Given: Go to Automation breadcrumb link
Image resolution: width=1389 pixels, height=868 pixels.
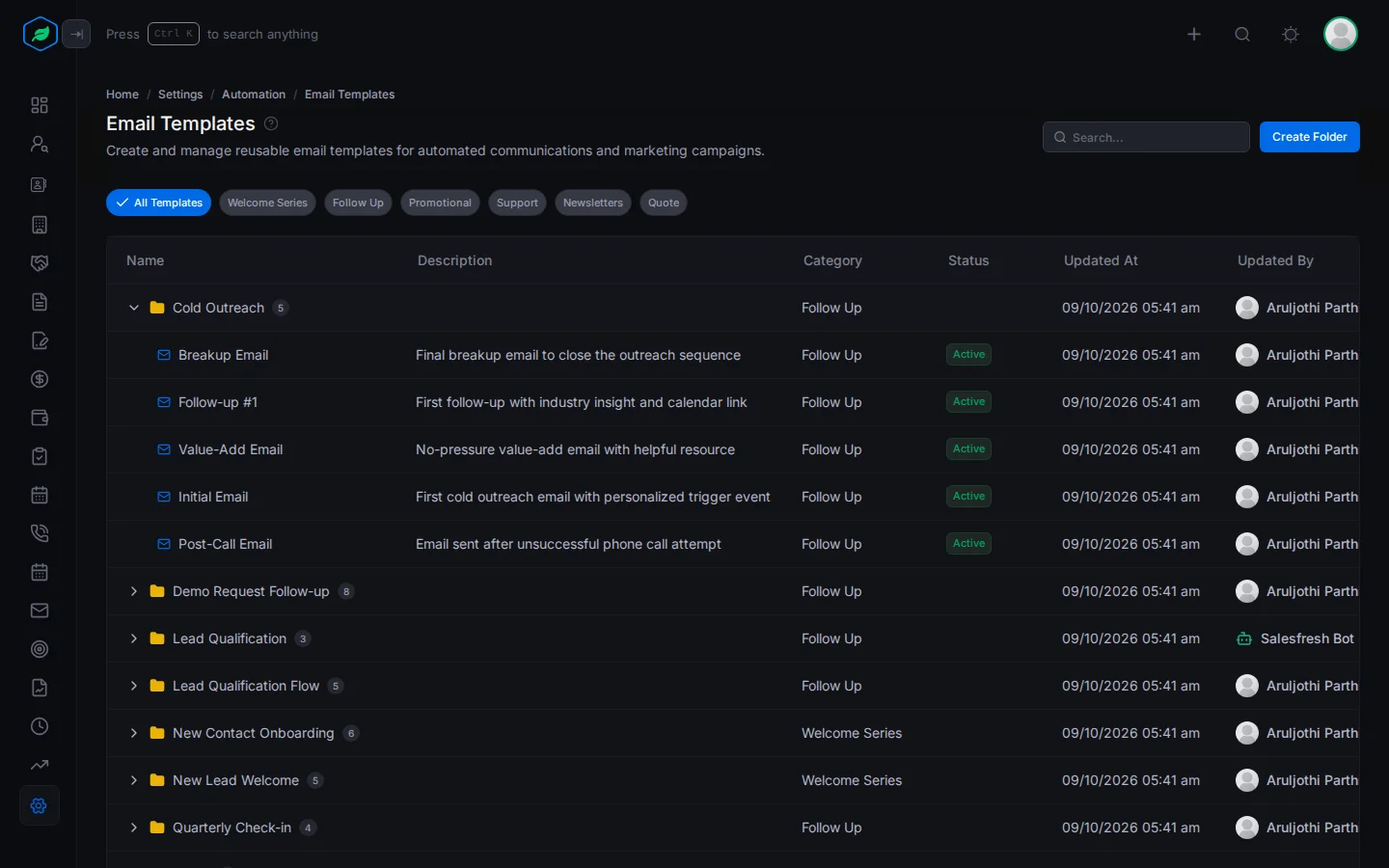Looking at the screenshot, I should point(254,95).
